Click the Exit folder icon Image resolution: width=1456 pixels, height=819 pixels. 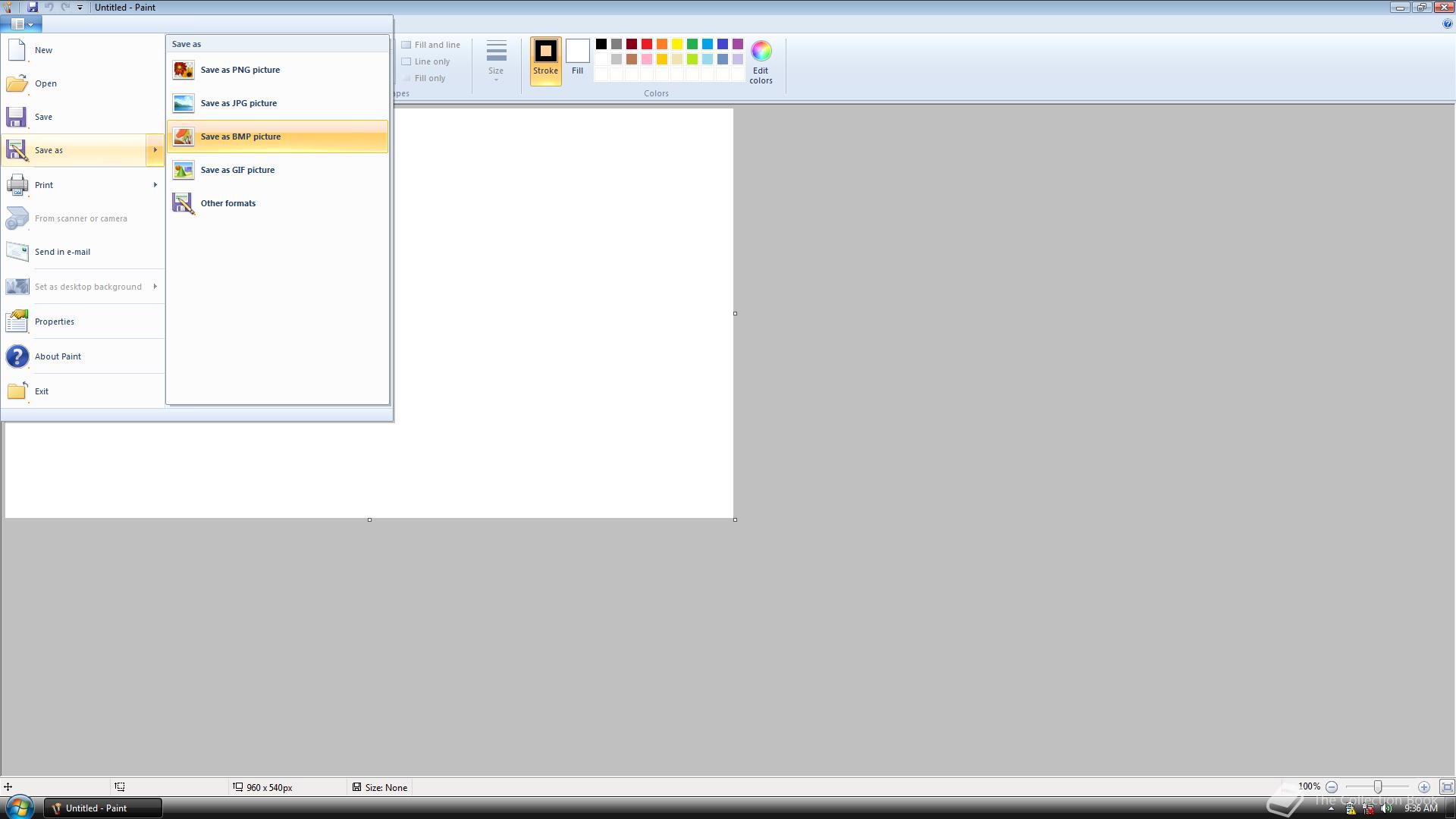[x=17, y=391]
